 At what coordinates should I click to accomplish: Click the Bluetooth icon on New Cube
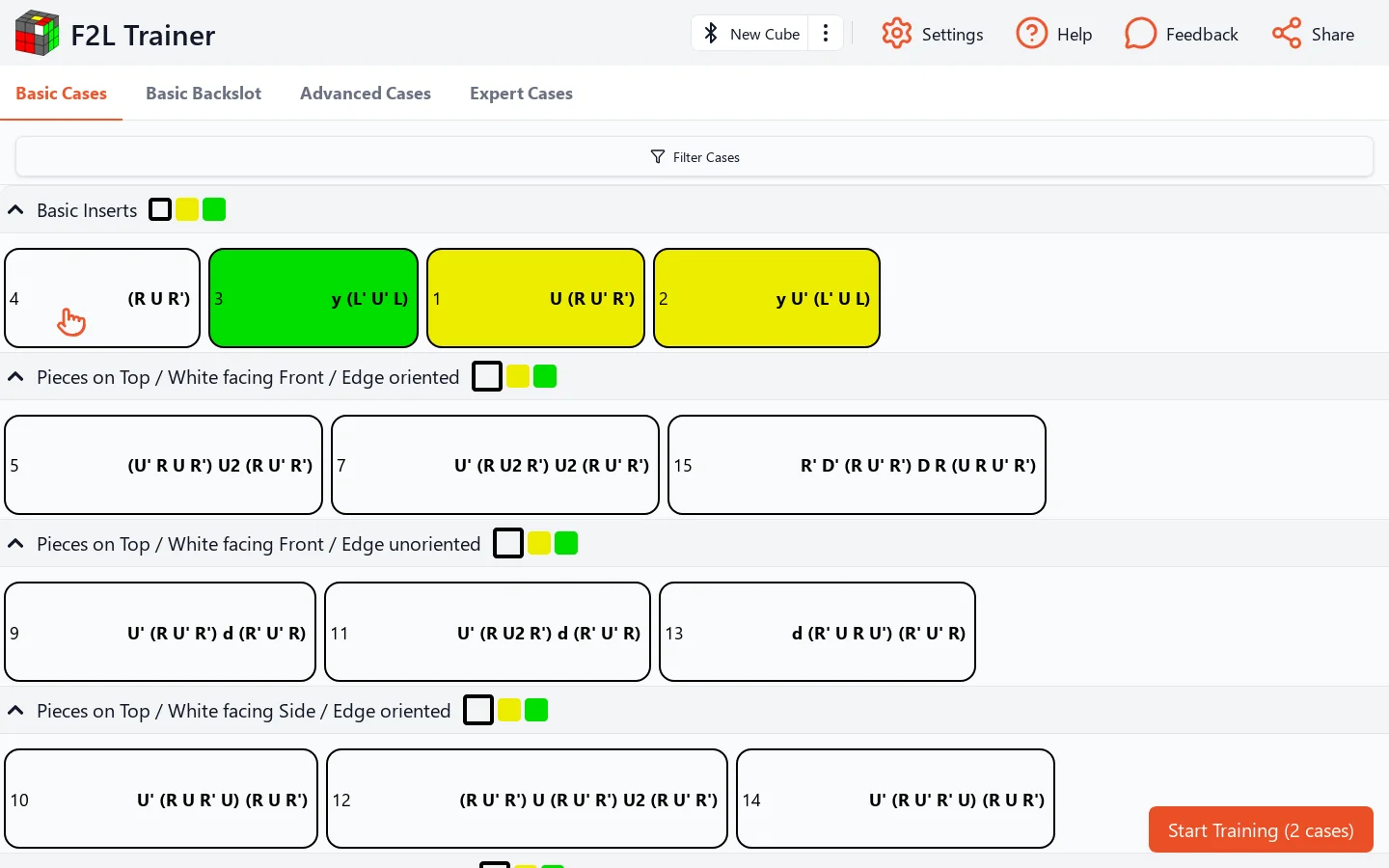[711, 34]
